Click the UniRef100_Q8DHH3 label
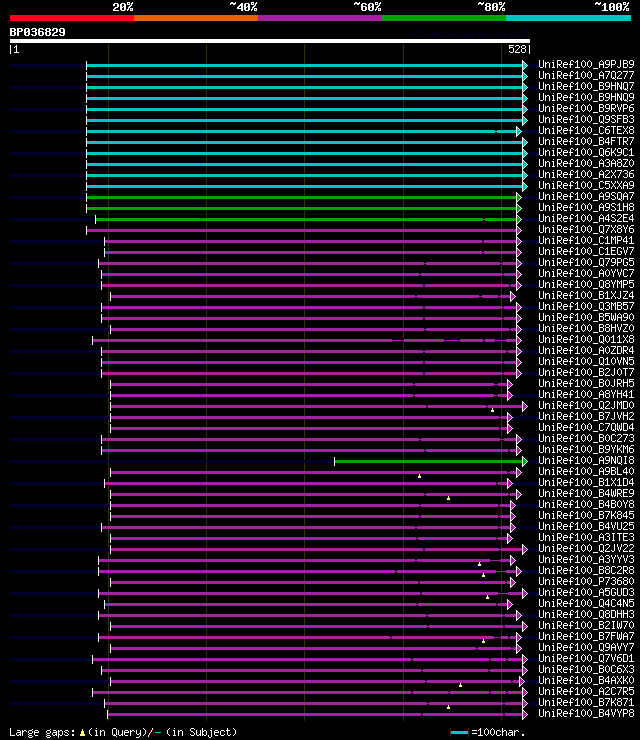The height and width of the screenshot is (740, 640). coord(586,614)
